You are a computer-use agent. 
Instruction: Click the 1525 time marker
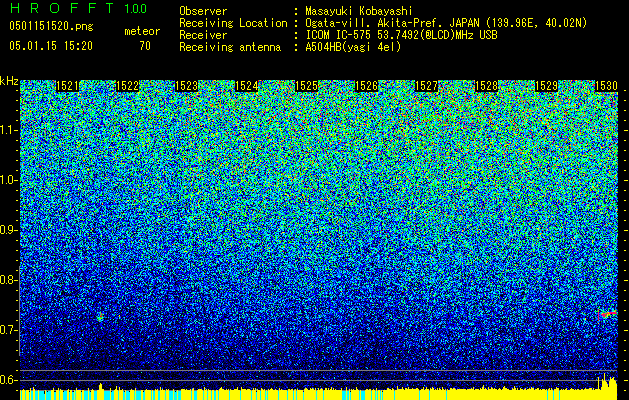306,86
